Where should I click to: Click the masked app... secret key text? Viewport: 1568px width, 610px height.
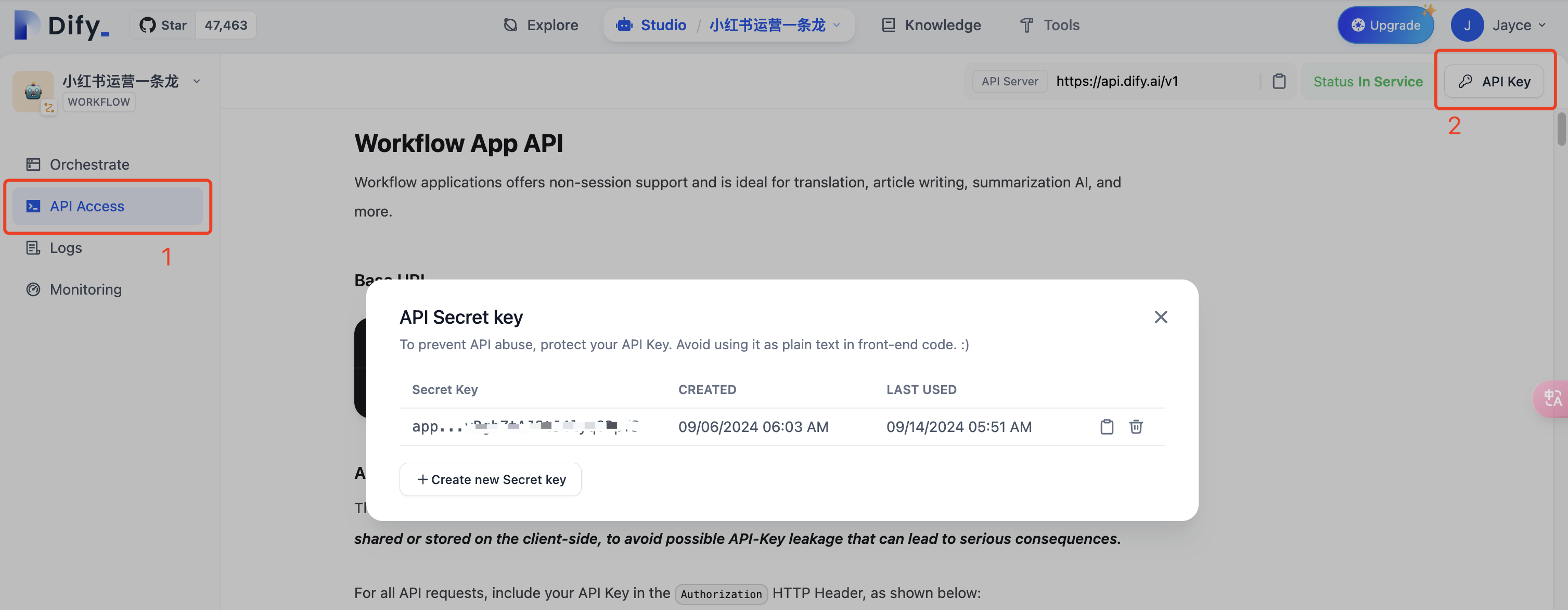click(x=525, y=426)
